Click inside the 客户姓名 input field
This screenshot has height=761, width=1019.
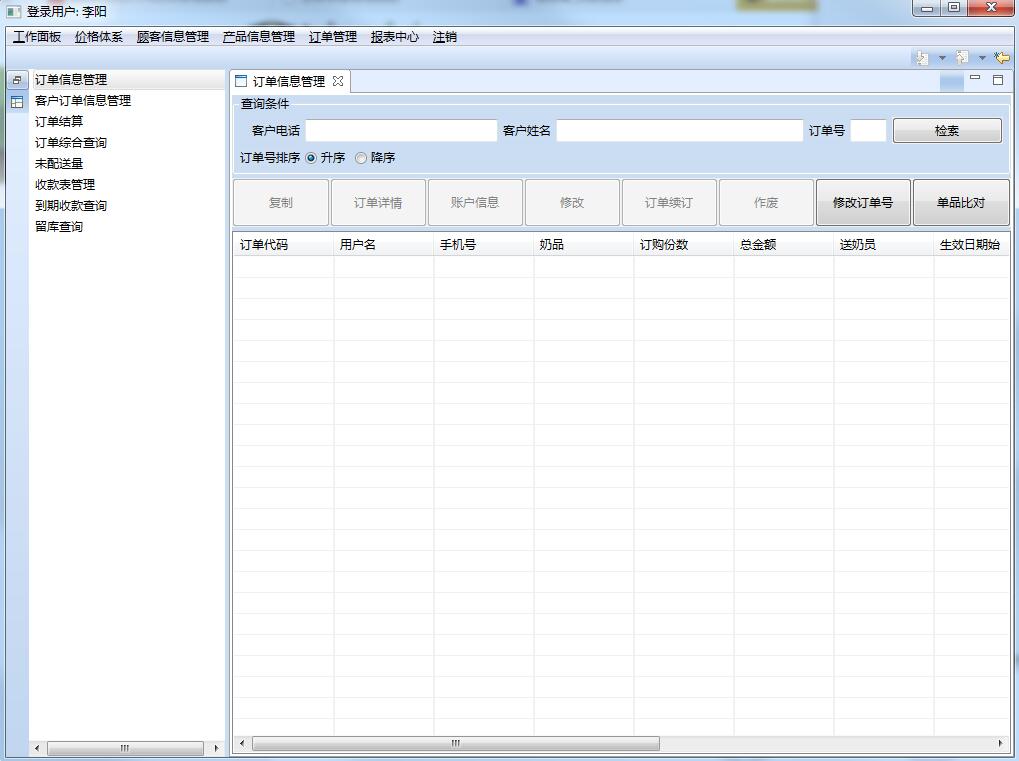[680, 130]
